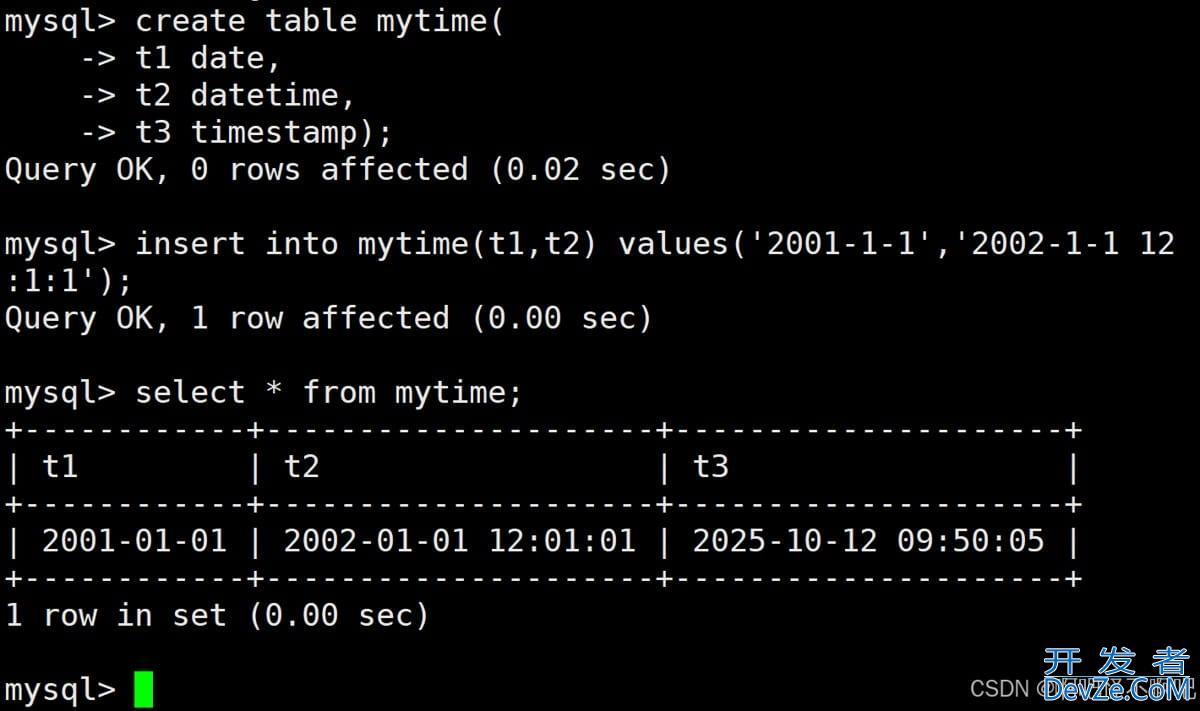The width and height of the screenshot is (1200, 711).
Task: Click the 开发者 watermark logo text
Action: (x=1115, y=662)
